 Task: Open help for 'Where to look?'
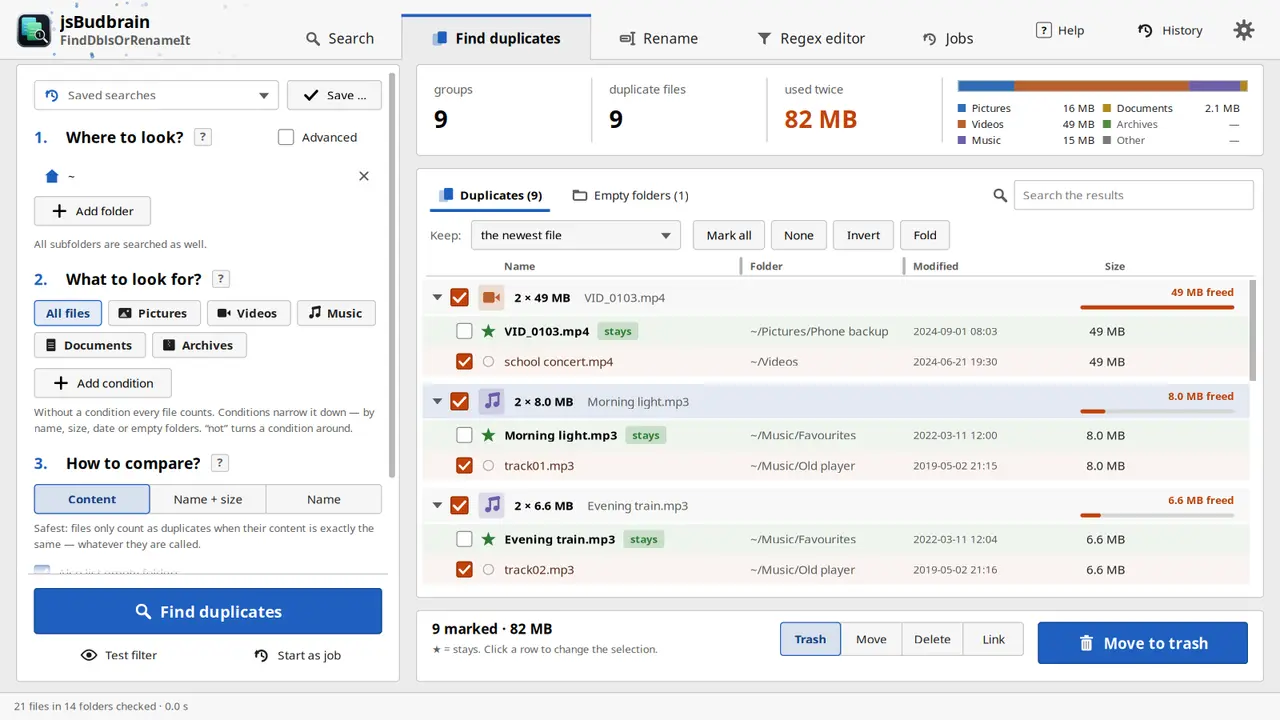[203, 137]
